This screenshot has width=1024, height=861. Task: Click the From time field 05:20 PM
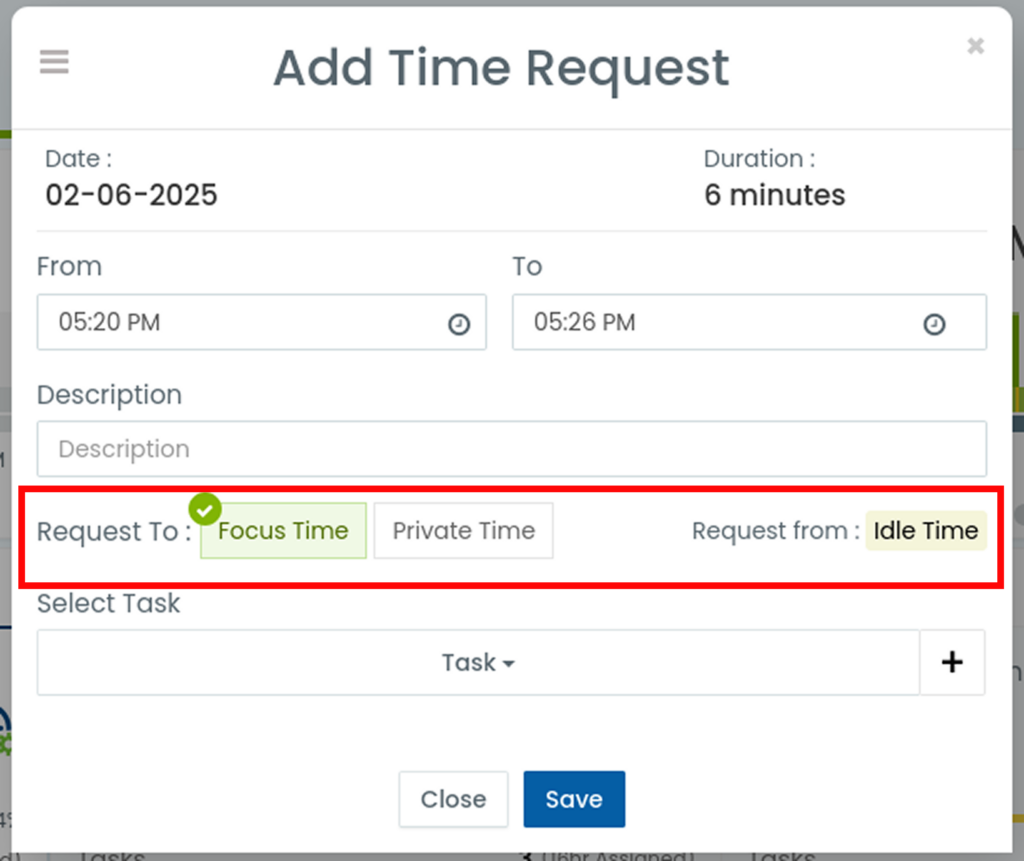tap(261, 322)
